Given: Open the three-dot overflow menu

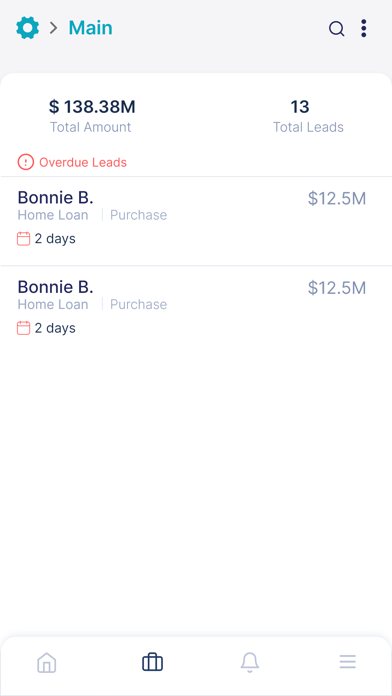Looking at the screenshot, I should coord(364,28).
